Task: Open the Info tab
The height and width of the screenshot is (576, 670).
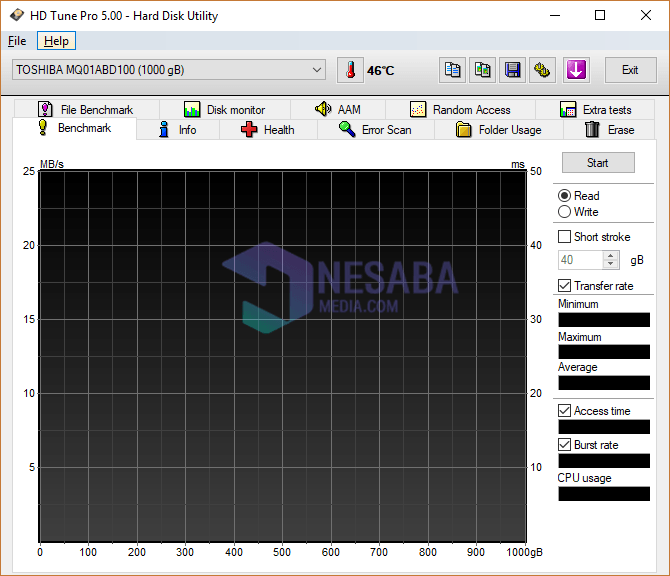Action: pos(178,129)
